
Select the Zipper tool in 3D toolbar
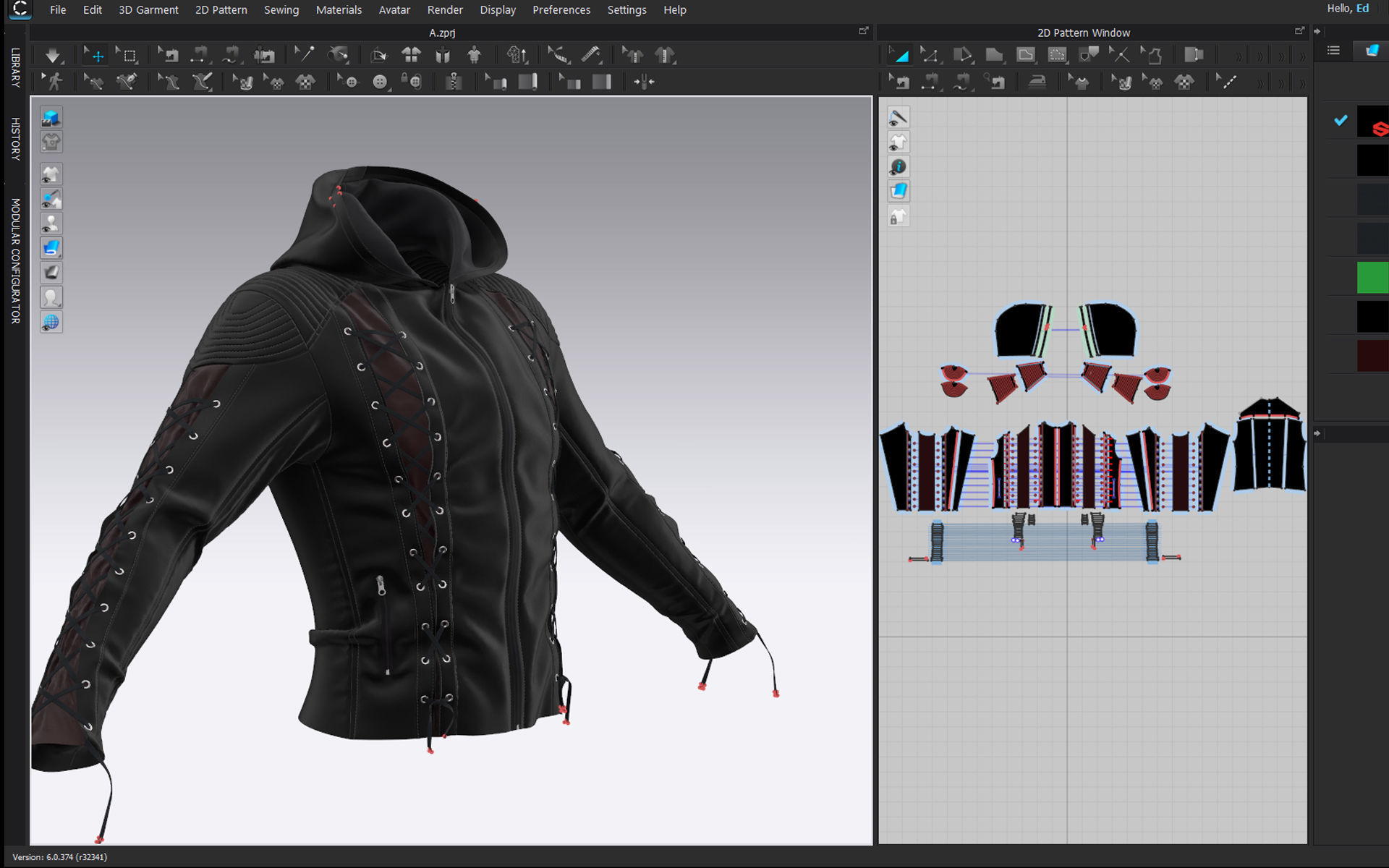coord(454,82)
